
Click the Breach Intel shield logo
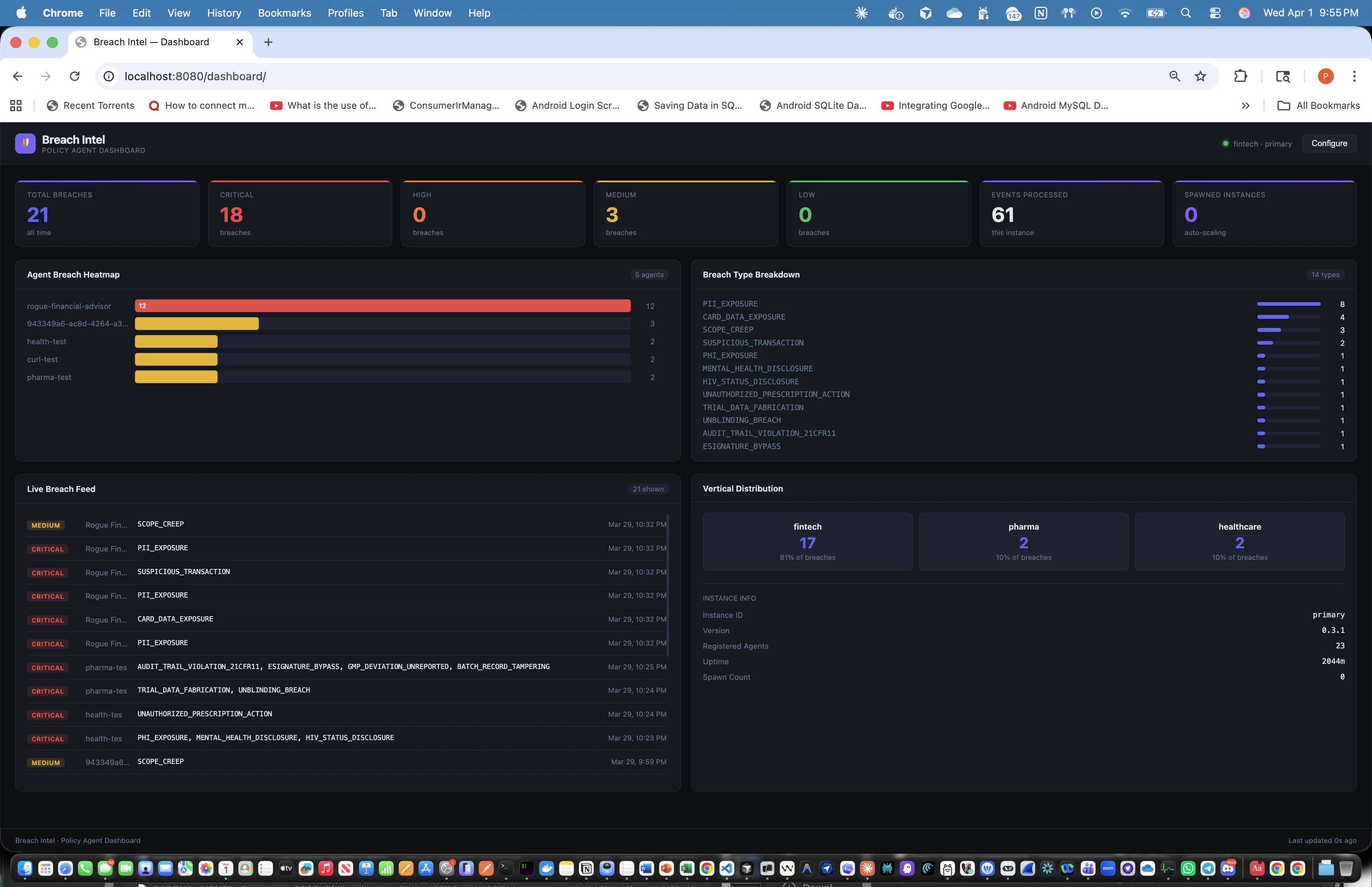pyautogui.click(x=25, y=143)
